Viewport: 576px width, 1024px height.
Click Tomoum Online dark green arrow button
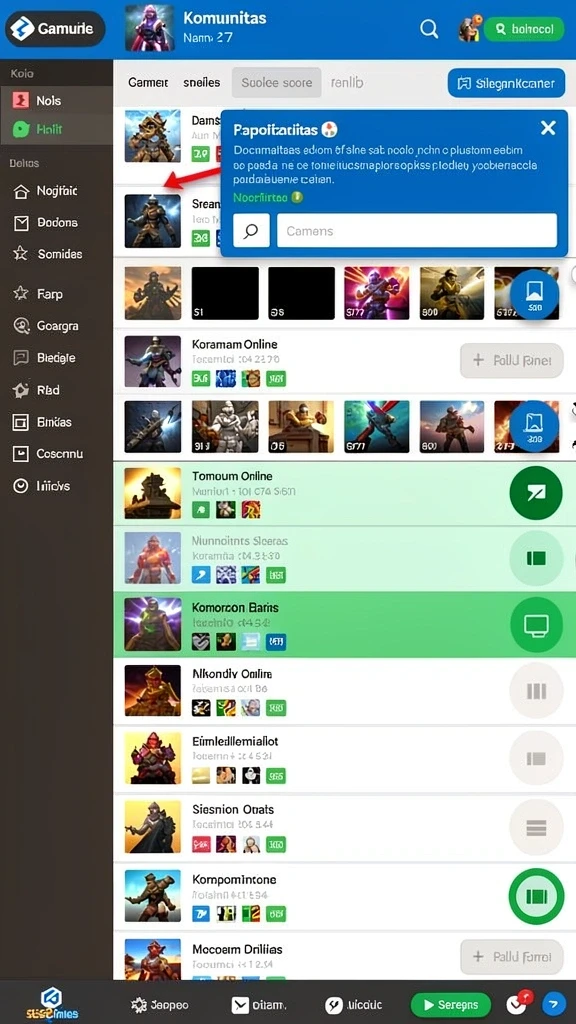(536, 493)
